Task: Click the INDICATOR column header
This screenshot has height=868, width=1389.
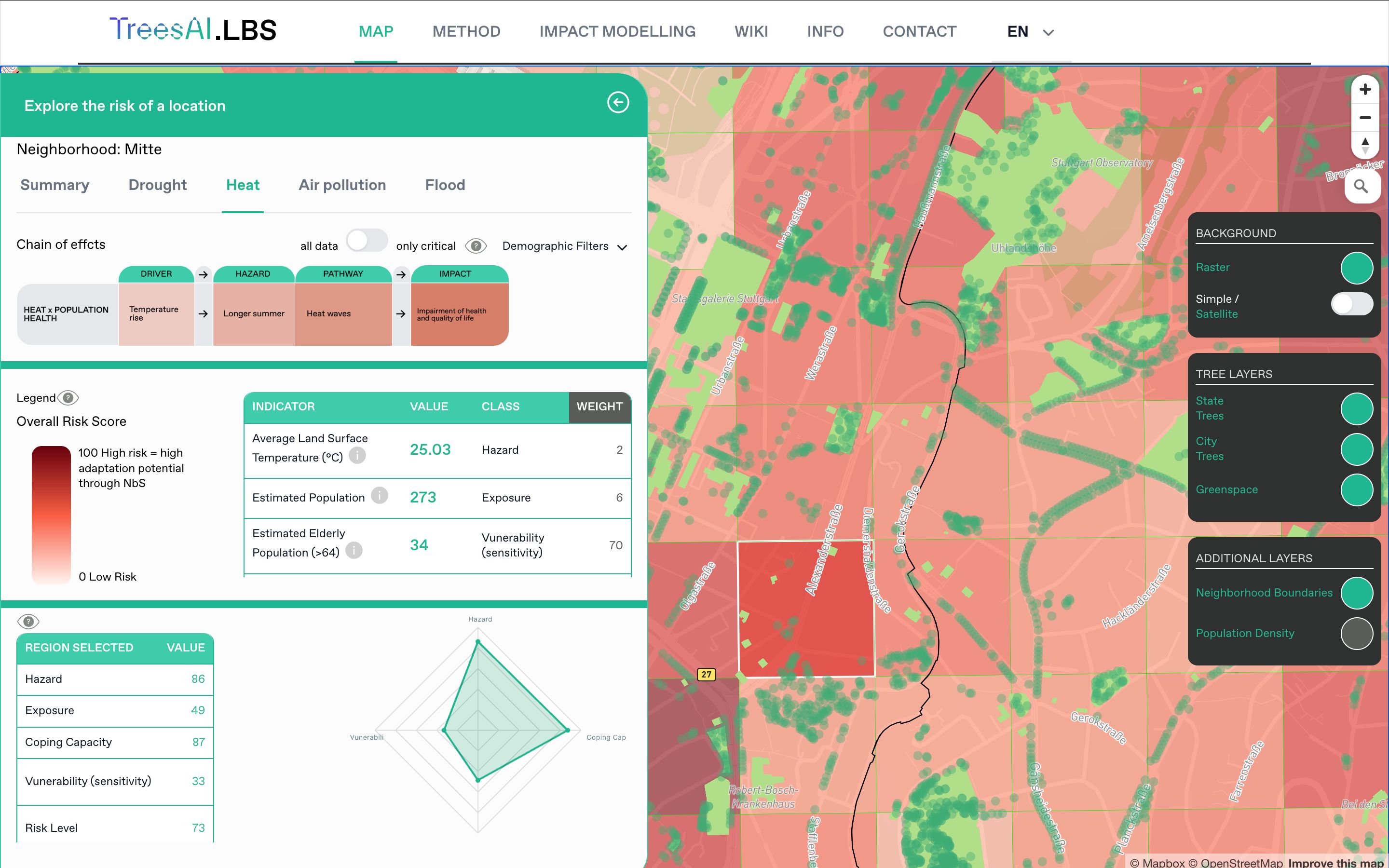Action: [x=284, y=407]
